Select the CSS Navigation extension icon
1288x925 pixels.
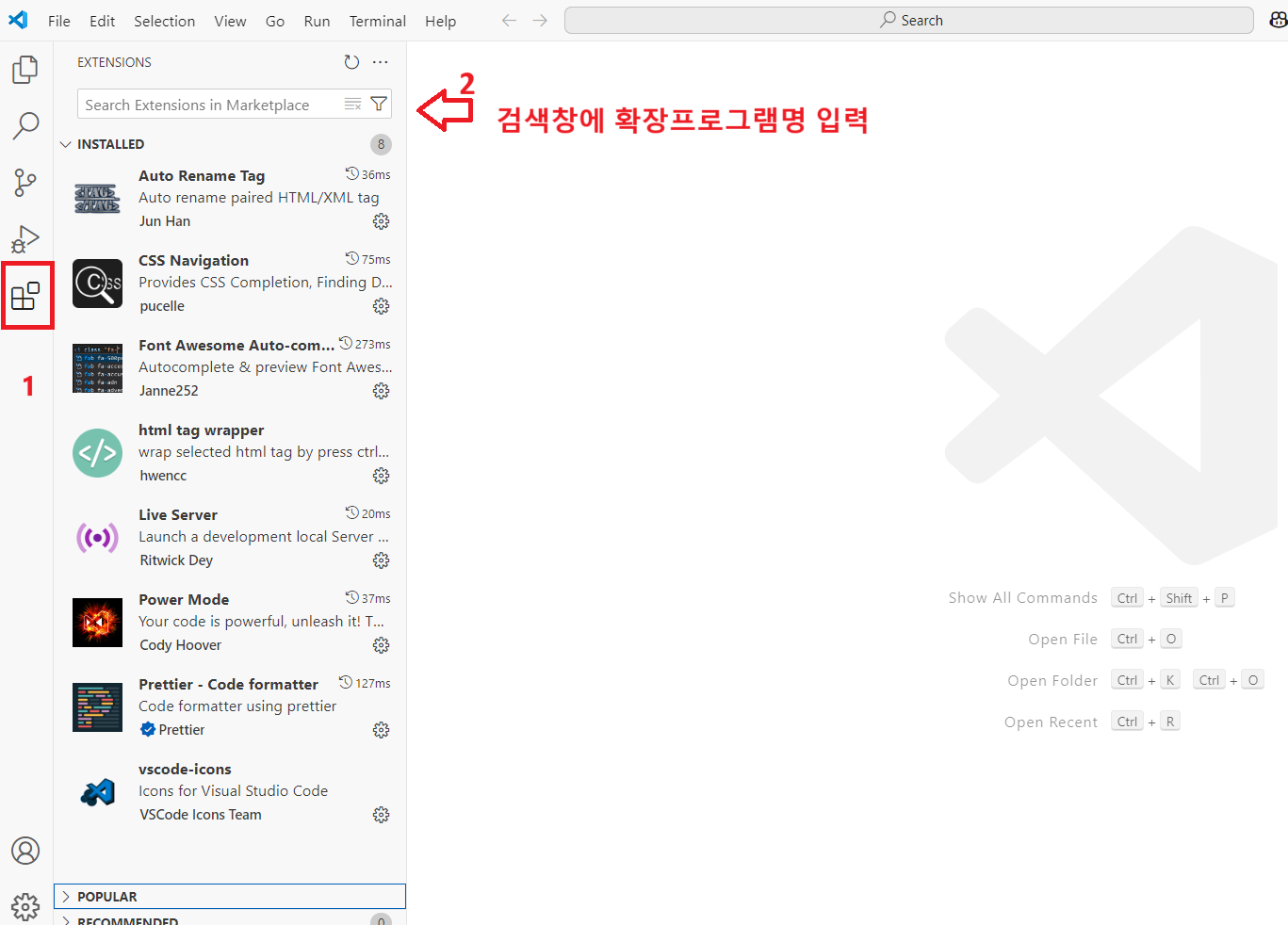(x=97, y=284)
